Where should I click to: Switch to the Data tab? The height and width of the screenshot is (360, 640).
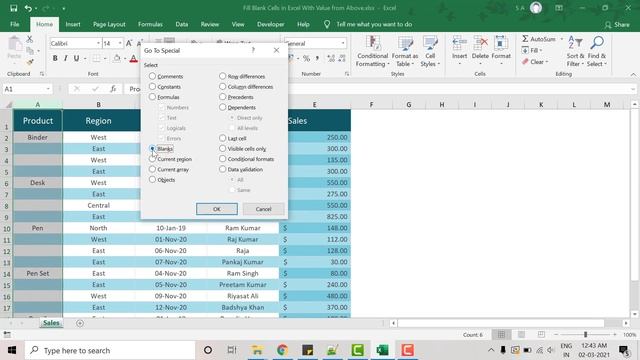pos(182,24)
